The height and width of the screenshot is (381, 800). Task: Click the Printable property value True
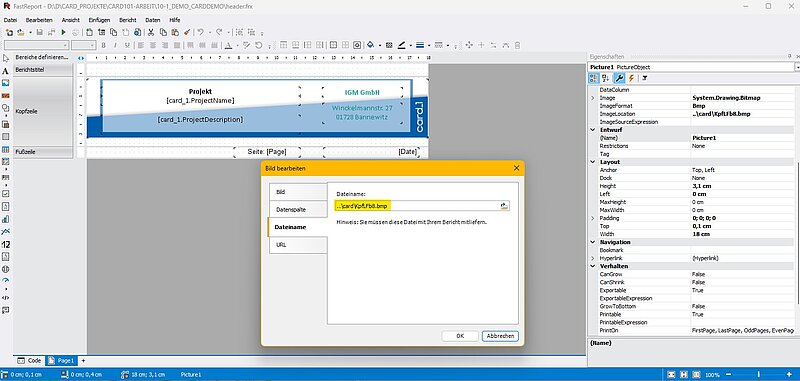(742, 315)
